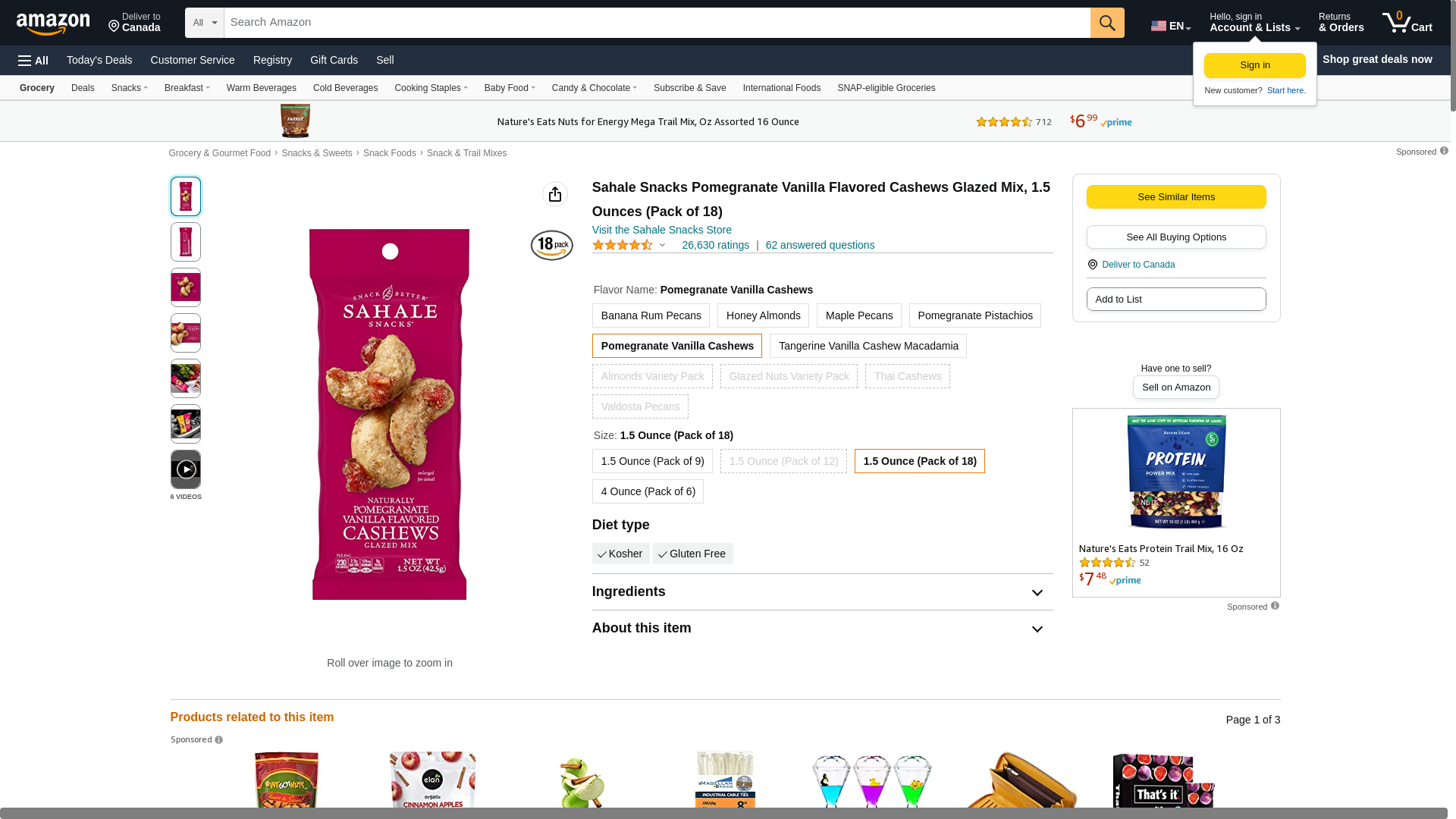Select Maple Pecans flavor option
The width and height of the screenshot is (1456, 819).
[x=858, y=315]
